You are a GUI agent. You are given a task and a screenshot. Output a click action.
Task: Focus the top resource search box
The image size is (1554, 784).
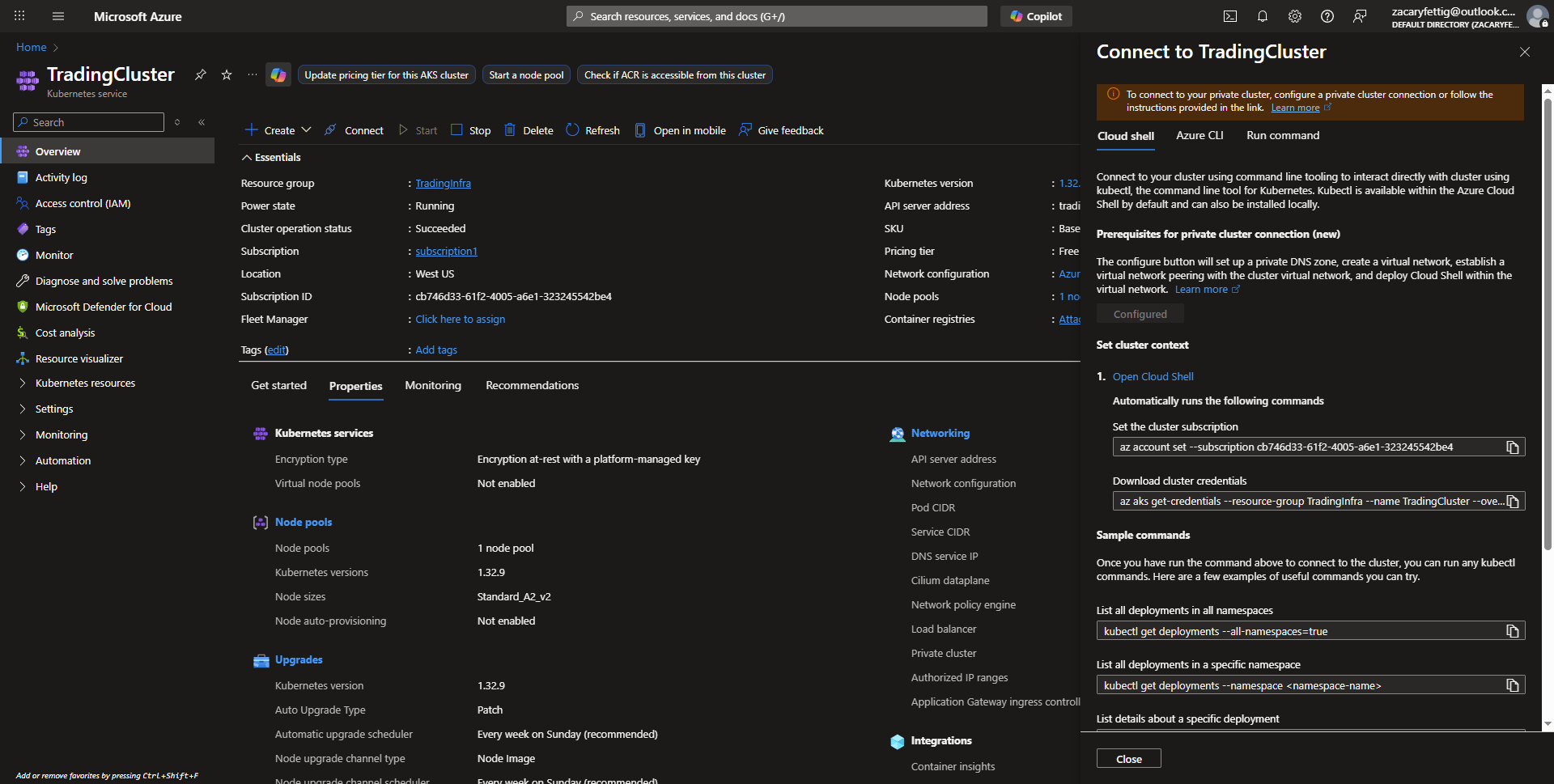point(776,16)
